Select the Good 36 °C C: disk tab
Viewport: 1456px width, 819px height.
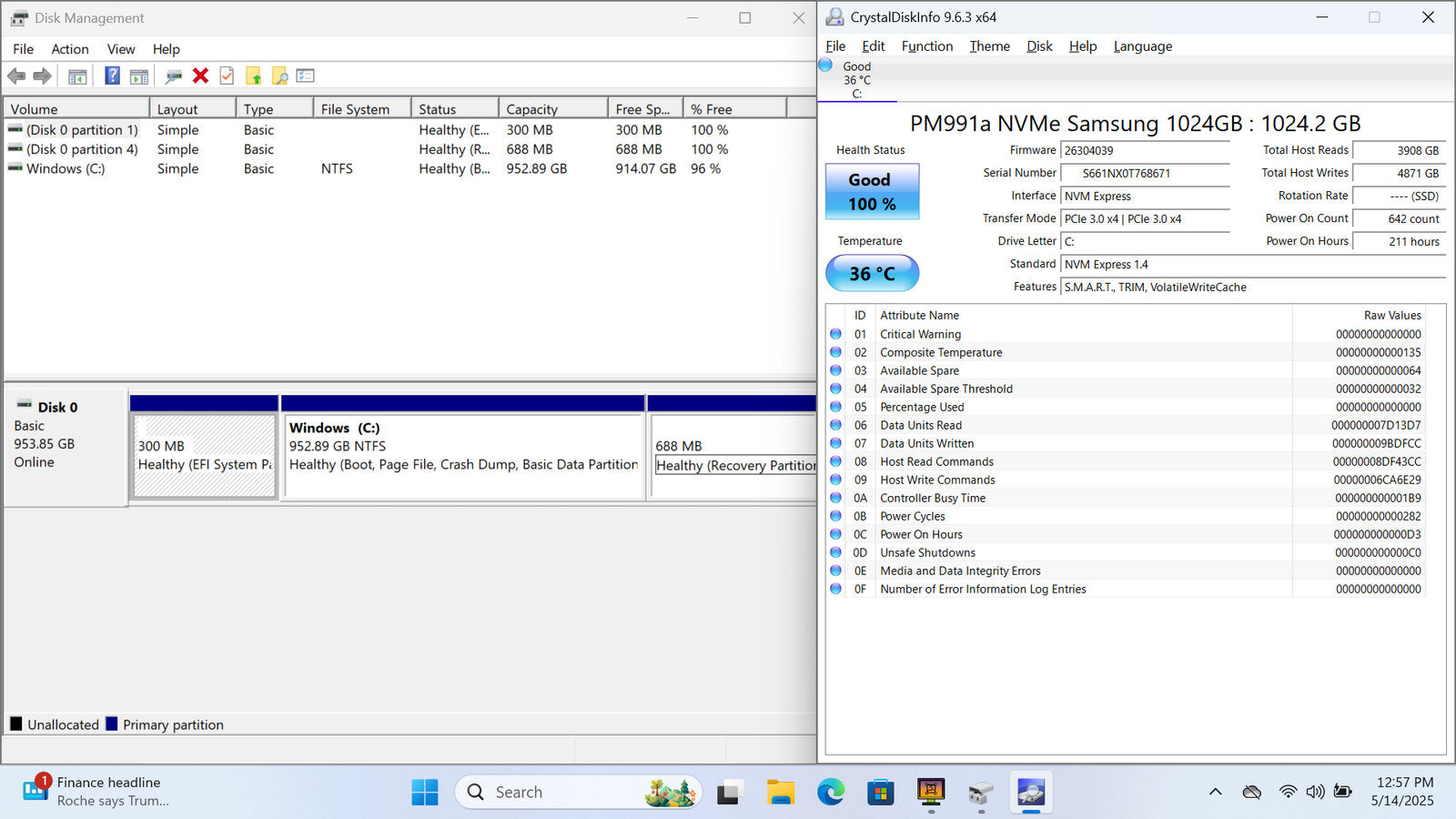pyautogui.click(x=856, y=80)
